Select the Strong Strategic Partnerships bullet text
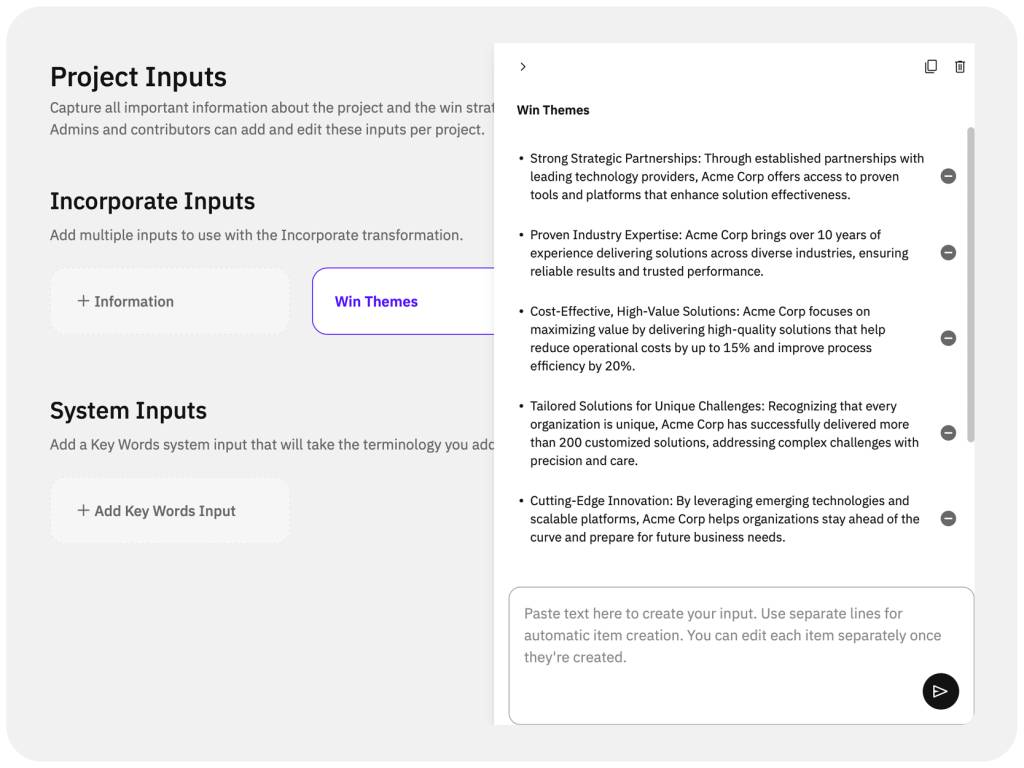Viewport: 1024px width, 768px height. (x=727, y=176)
